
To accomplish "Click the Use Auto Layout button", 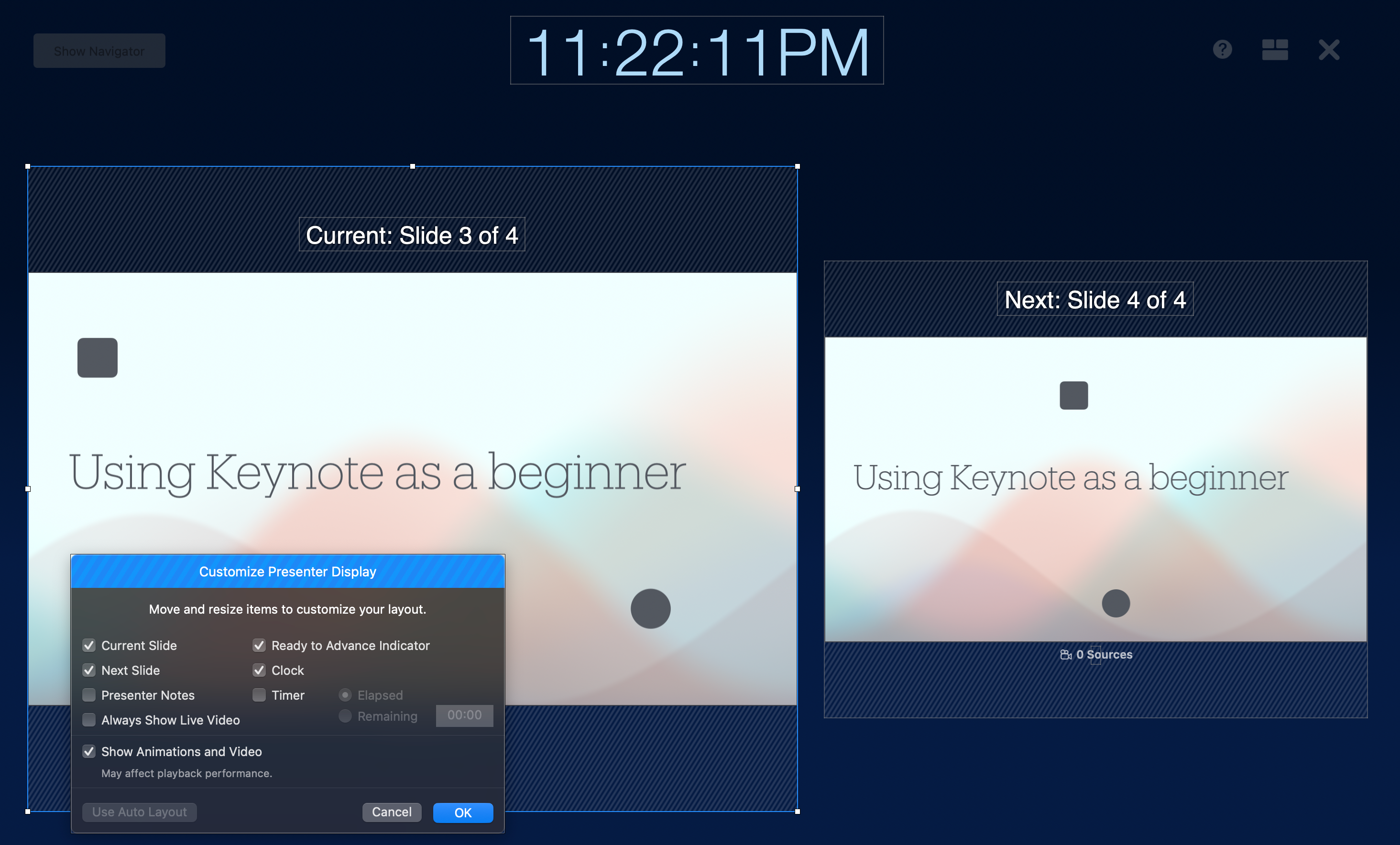I will click(139, 812).
